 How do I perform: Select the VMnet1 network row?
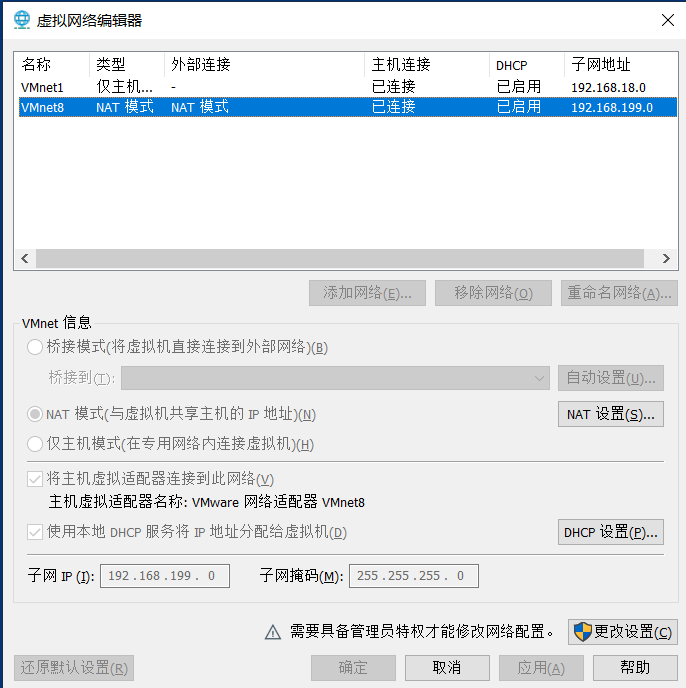[348, 87]
